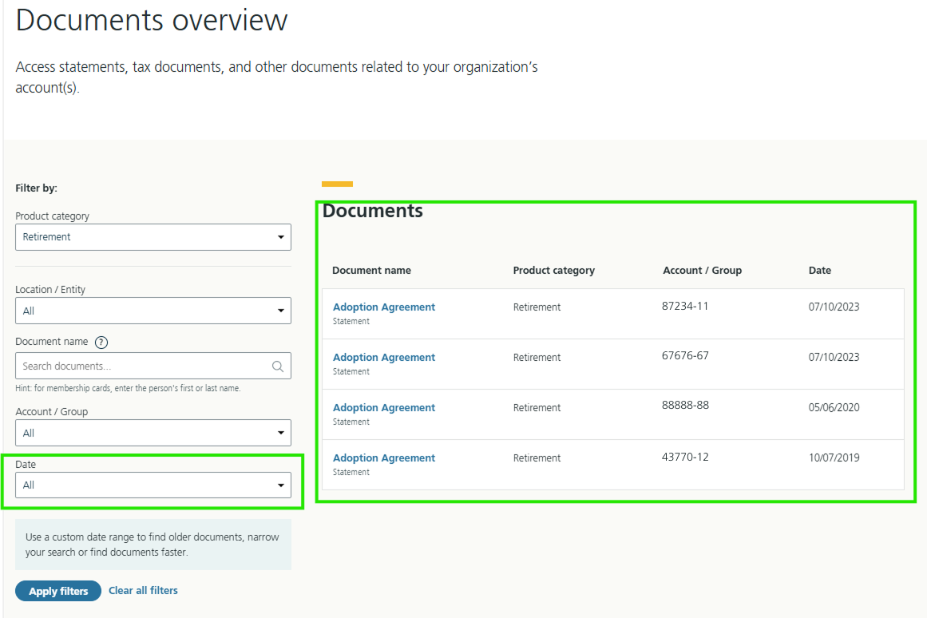This screenshot has height=618, width=927.
Task: Open Adoption Agreement for account 67676-67
Action: (x=384, y=357)
